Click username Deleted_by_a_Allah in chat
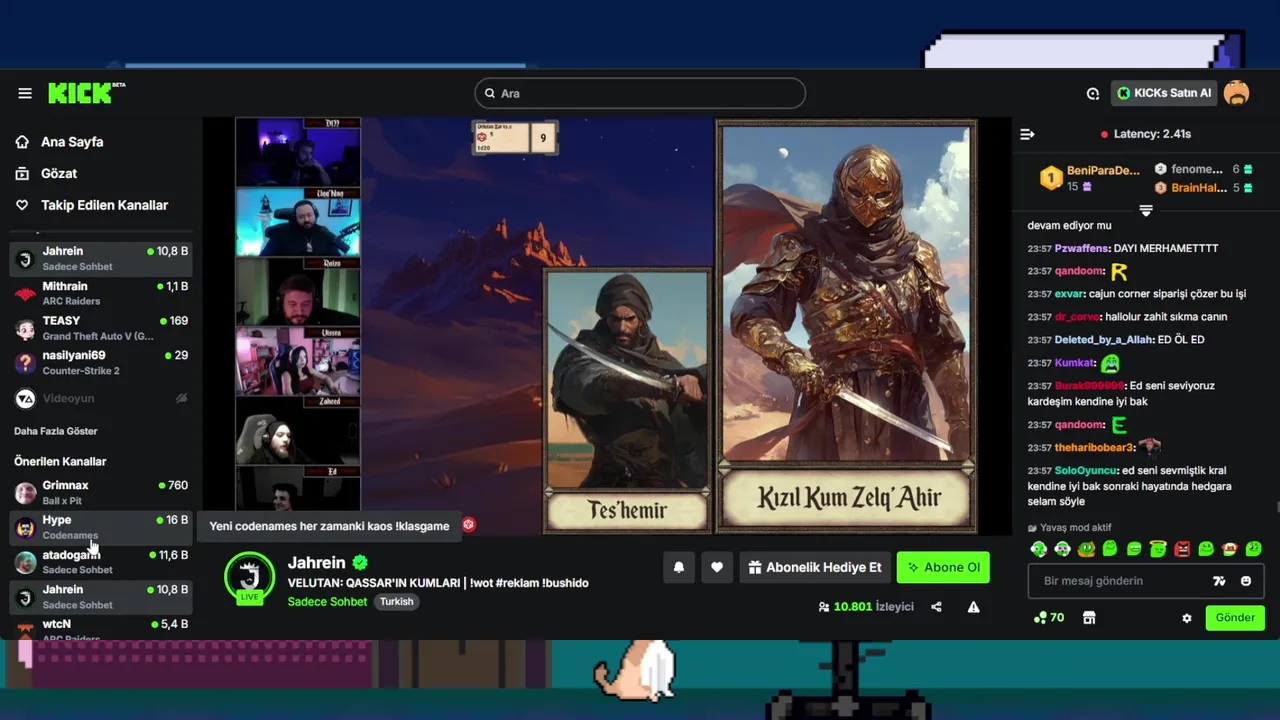This screenshot has height=720, width=1280. [1104, 340]
